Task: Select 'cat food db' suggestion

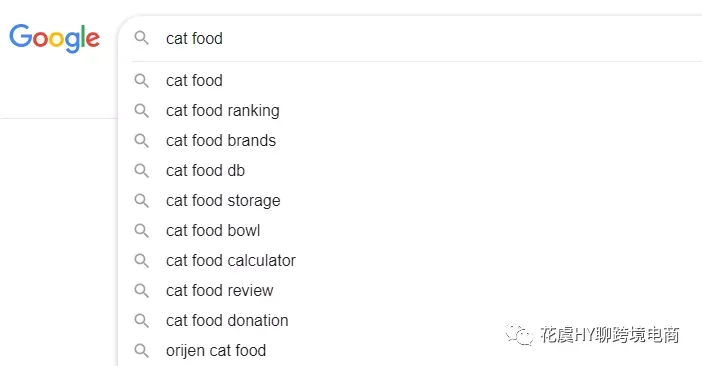Action: pos(410,170)
